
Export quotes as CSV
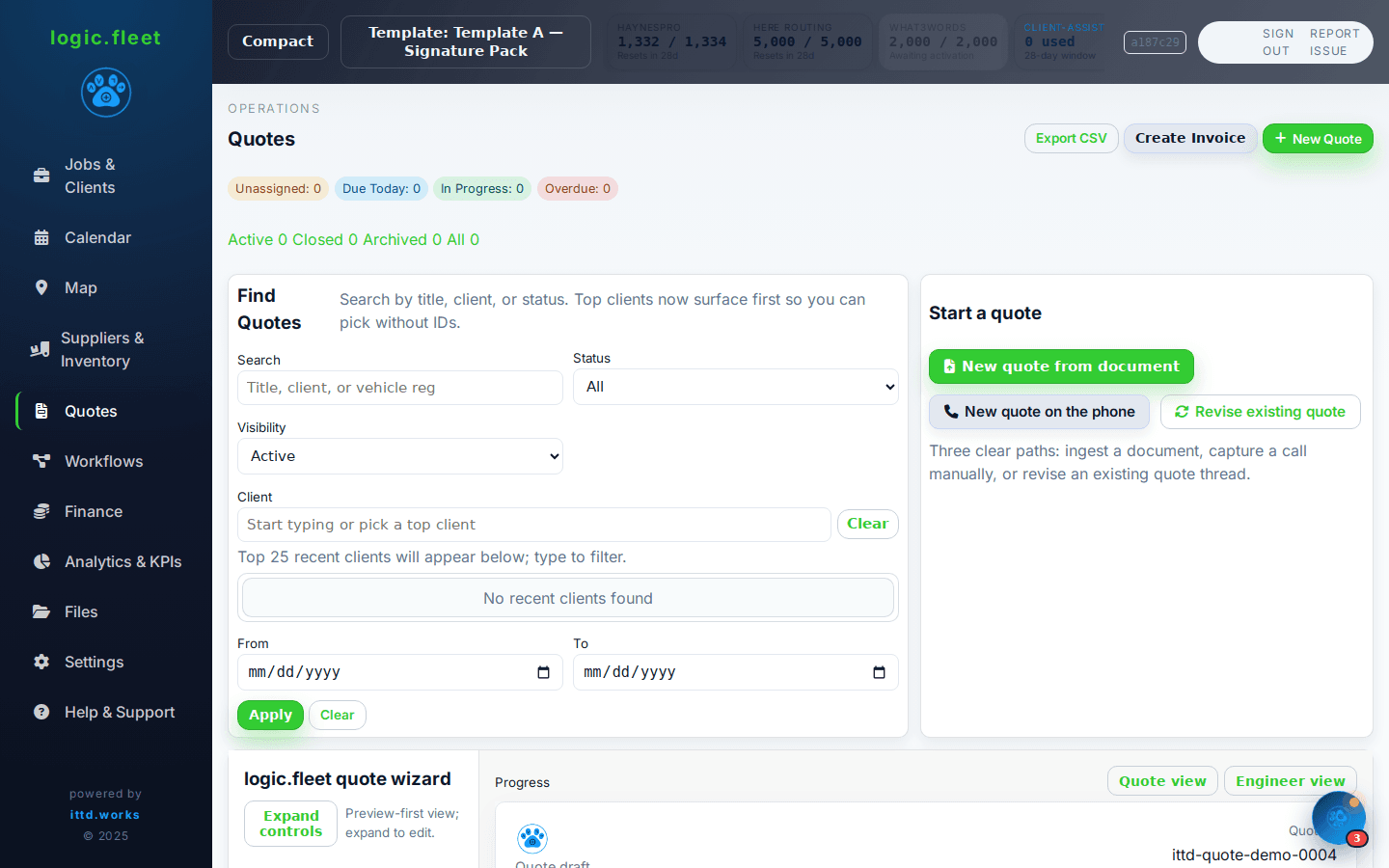tap(1071, 138)
